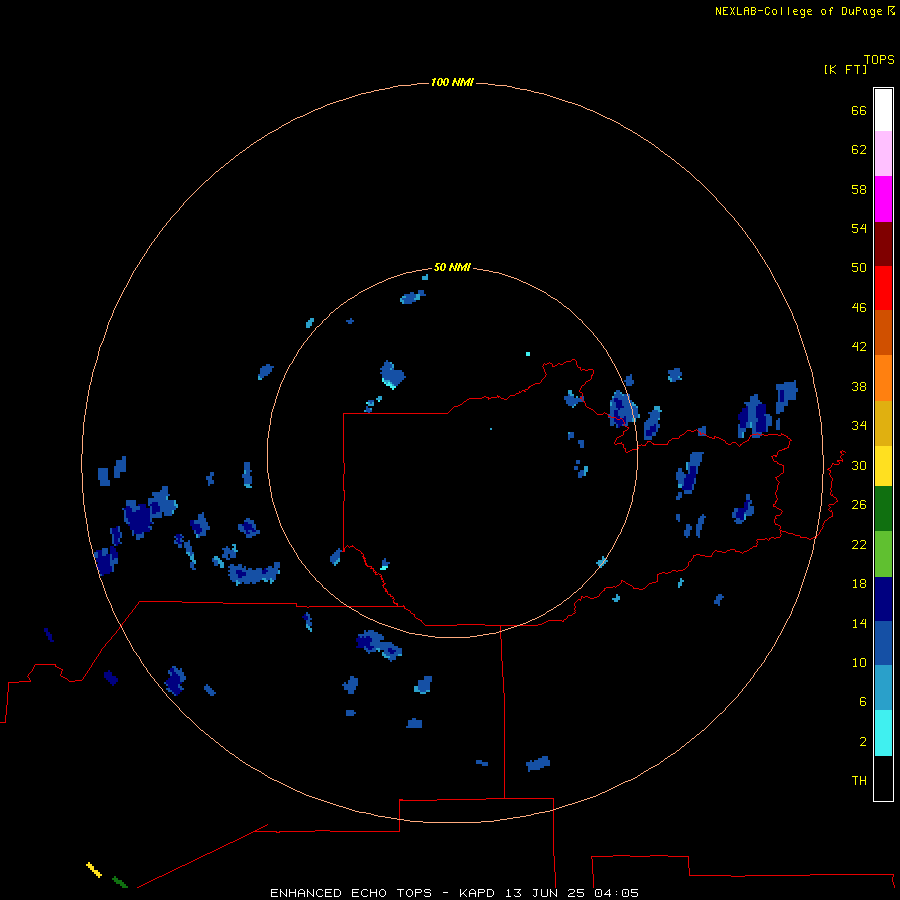Click the legend value 2

click(x=863, y=741)
